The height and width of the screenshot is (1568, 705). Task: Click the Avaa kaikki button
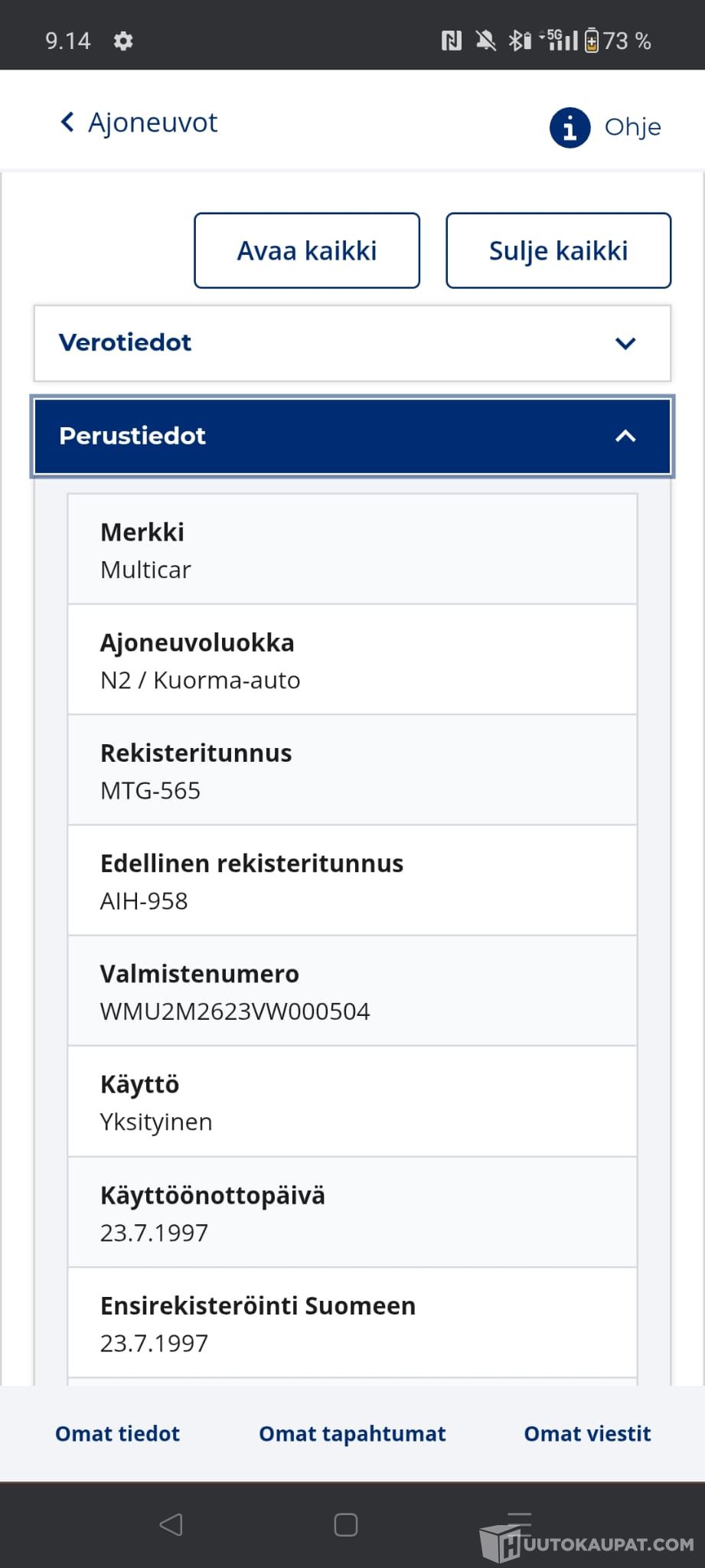coord(307,250)
